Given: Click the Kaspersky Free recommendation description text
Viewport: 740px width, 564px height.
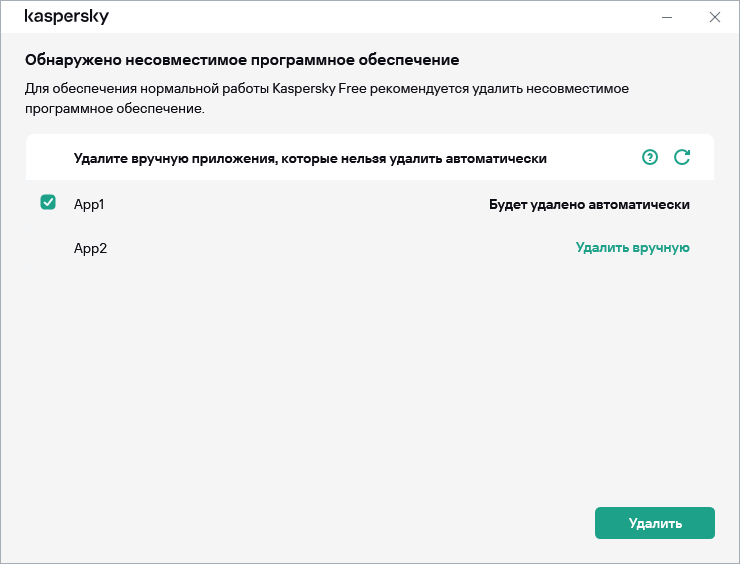Looking at the screenshot, I should tap(326, 98).
